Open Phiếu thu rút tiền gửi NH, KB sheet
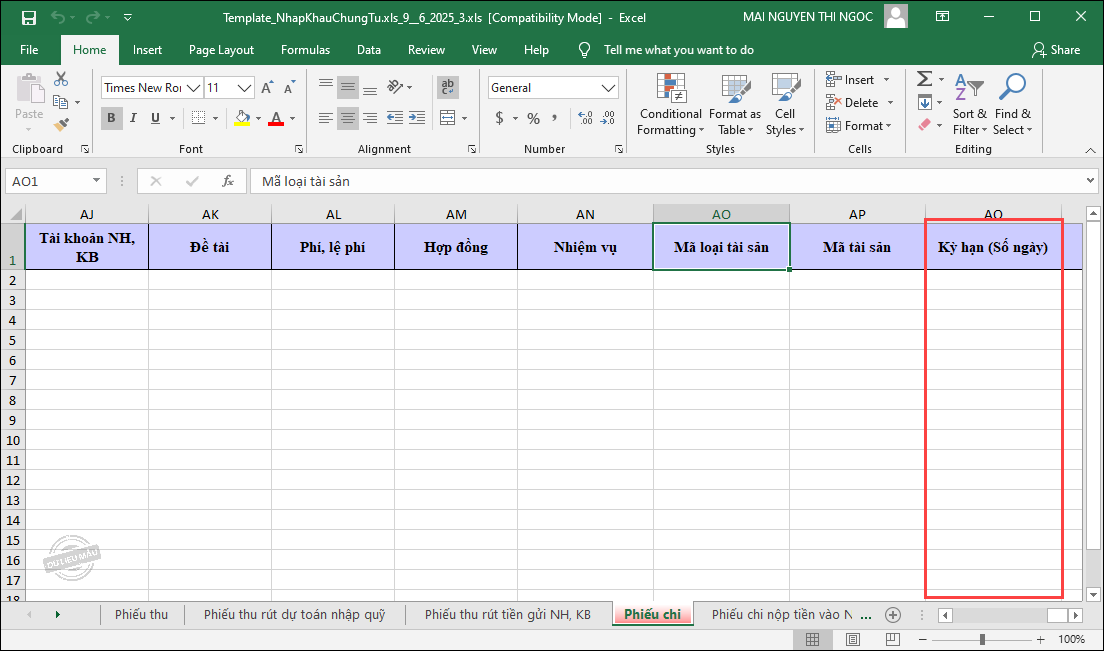 click(x=508, y=614)
